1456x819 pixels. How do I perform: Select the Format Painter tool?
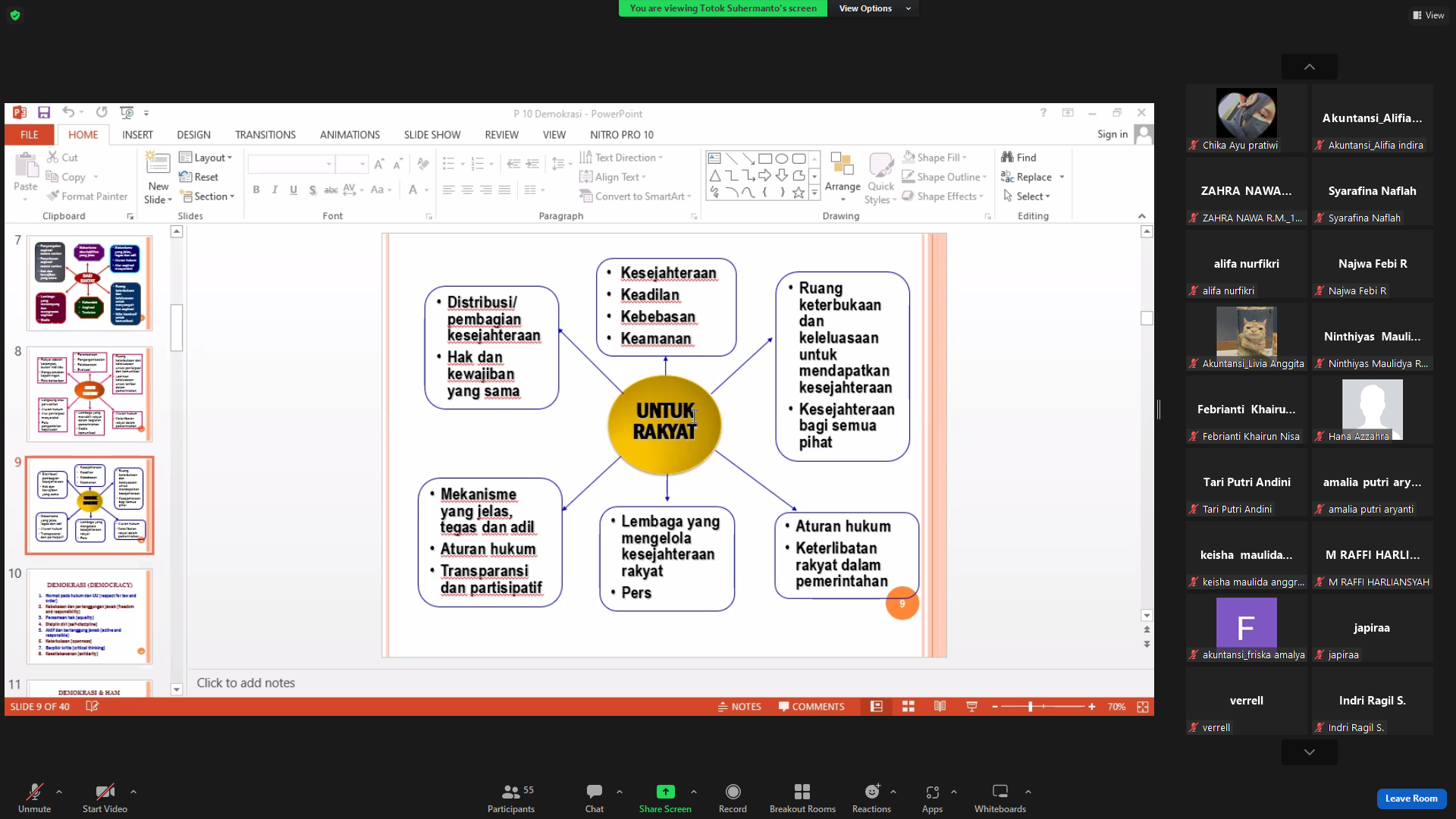coord(86,196)
